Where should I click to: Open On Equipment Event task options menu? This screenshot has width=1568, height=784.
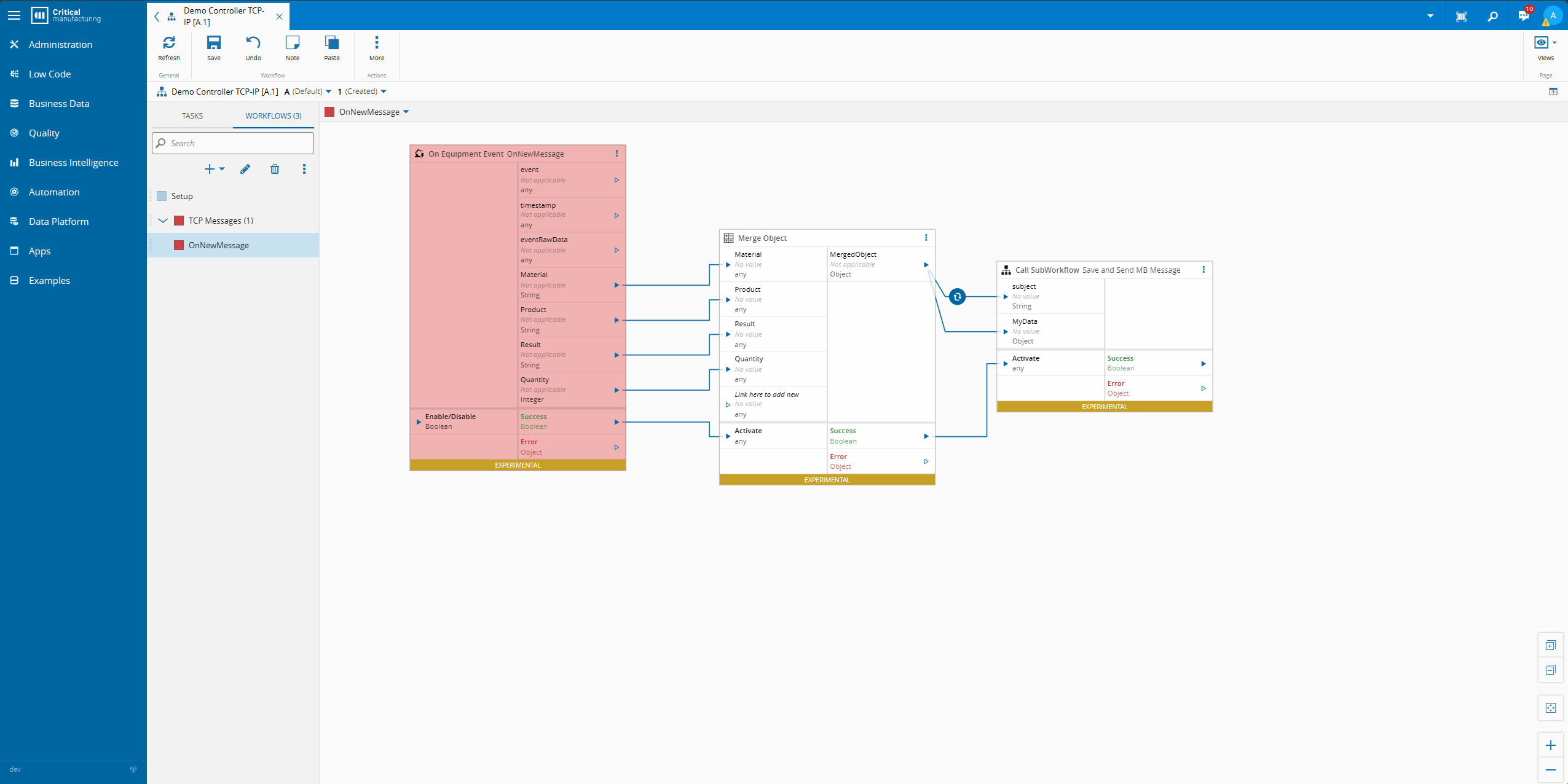click(x=617, y=154)
